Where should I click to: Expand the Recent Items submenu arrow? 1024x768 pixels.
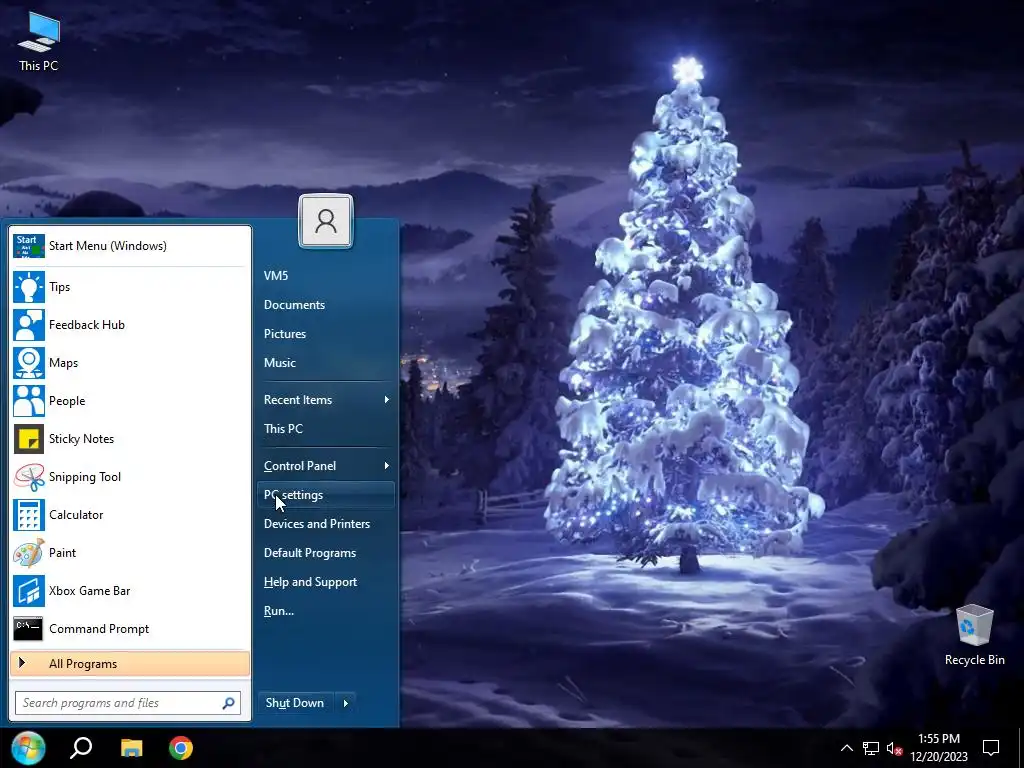387,400
